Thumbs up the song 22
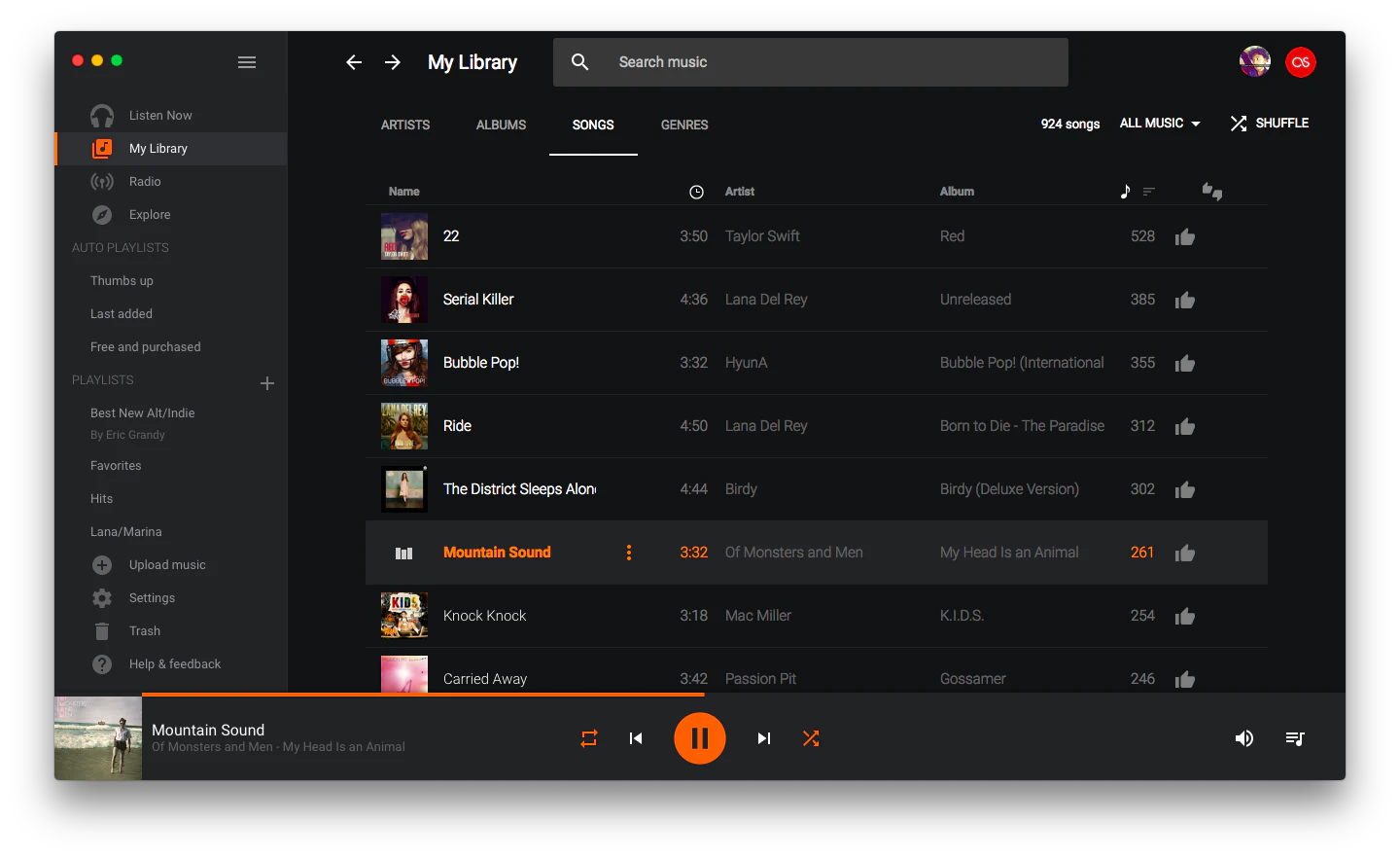The image size is (1400, 858). point(1185,236)
